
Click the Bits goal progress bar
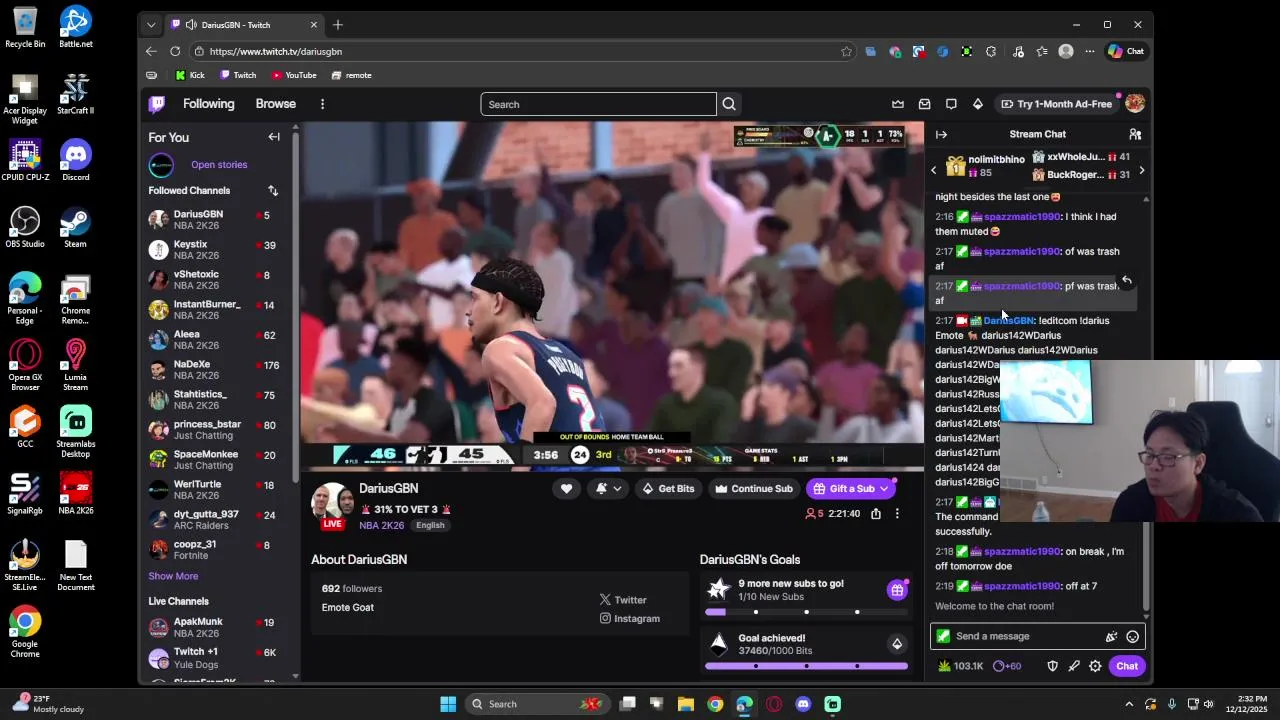click(806, 666)
